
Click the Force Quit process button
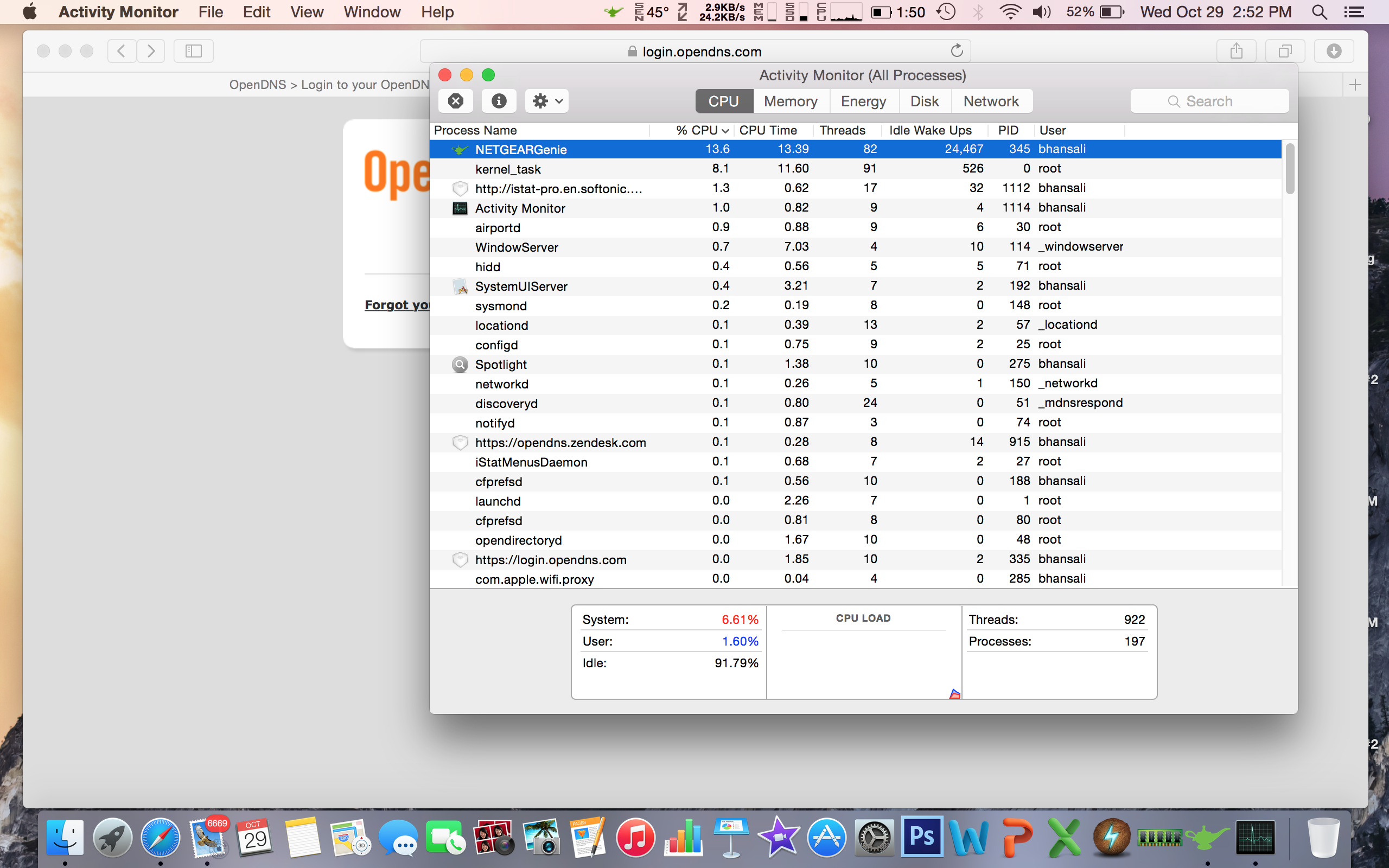click(456, 101)
